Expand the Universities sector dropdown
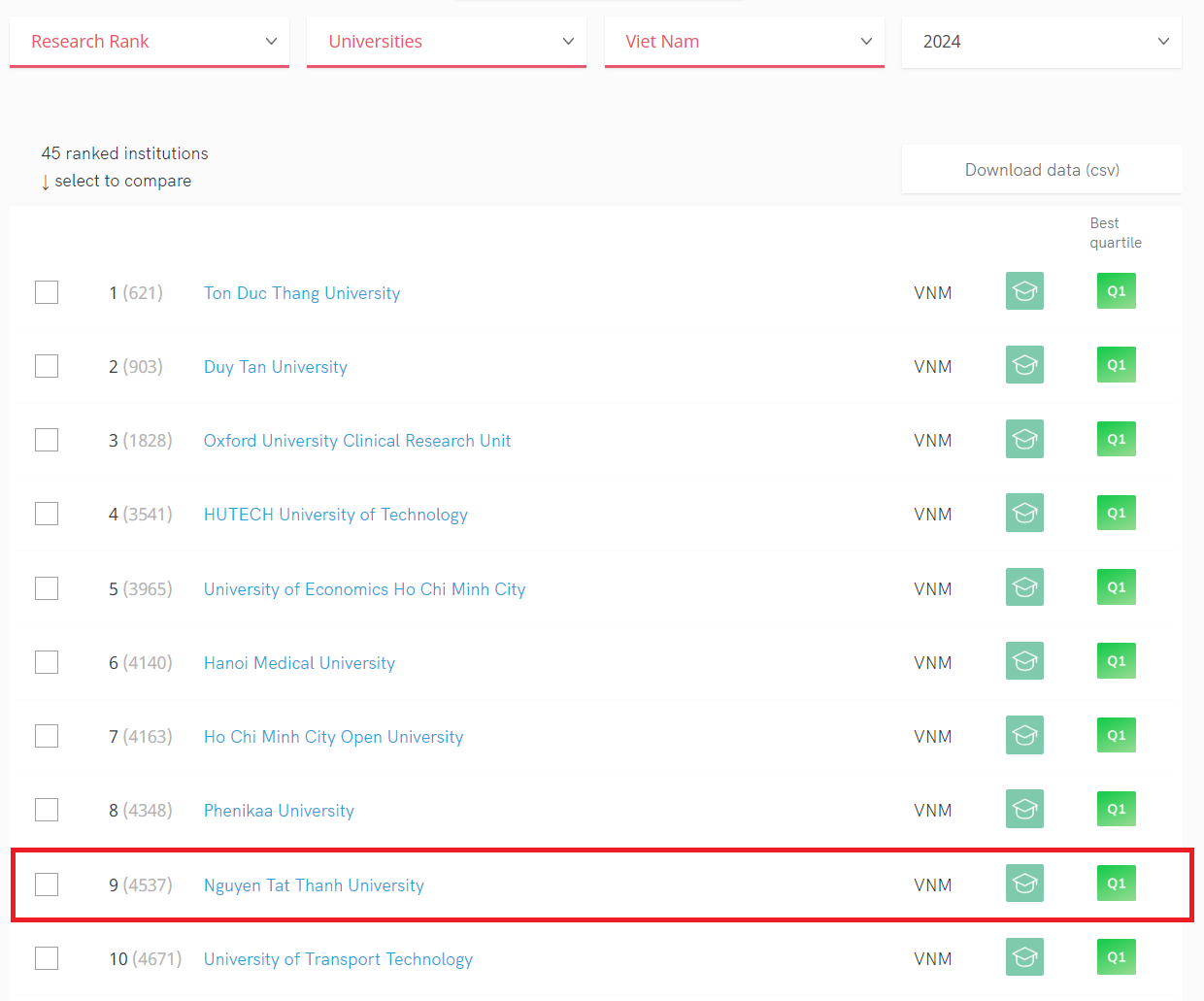Image resolution: width=1204 pixels, height=1001 pixels. coord(447,42)
